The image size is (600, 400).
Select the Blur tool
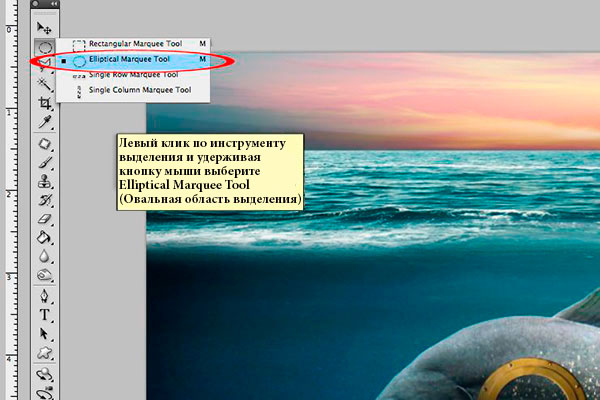point(44,256)
